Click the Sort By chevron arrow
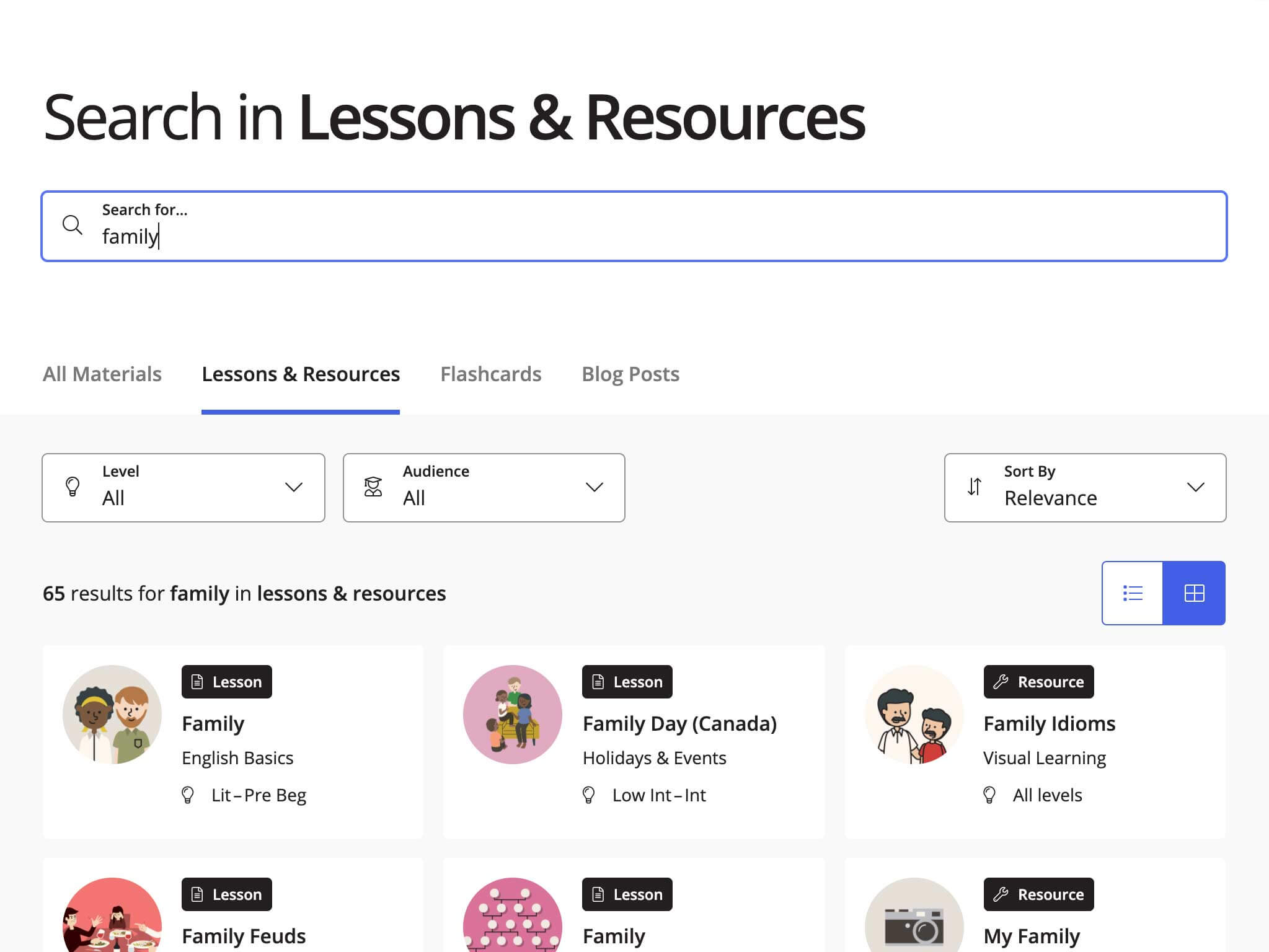The width and height of the screenshot is (1269, 952). coord(1196,487)
